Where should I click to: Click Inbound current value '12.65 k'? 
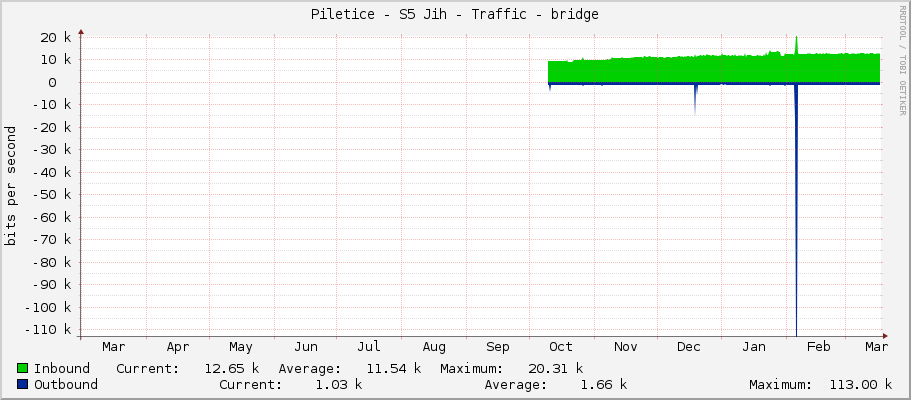[232, 369]
